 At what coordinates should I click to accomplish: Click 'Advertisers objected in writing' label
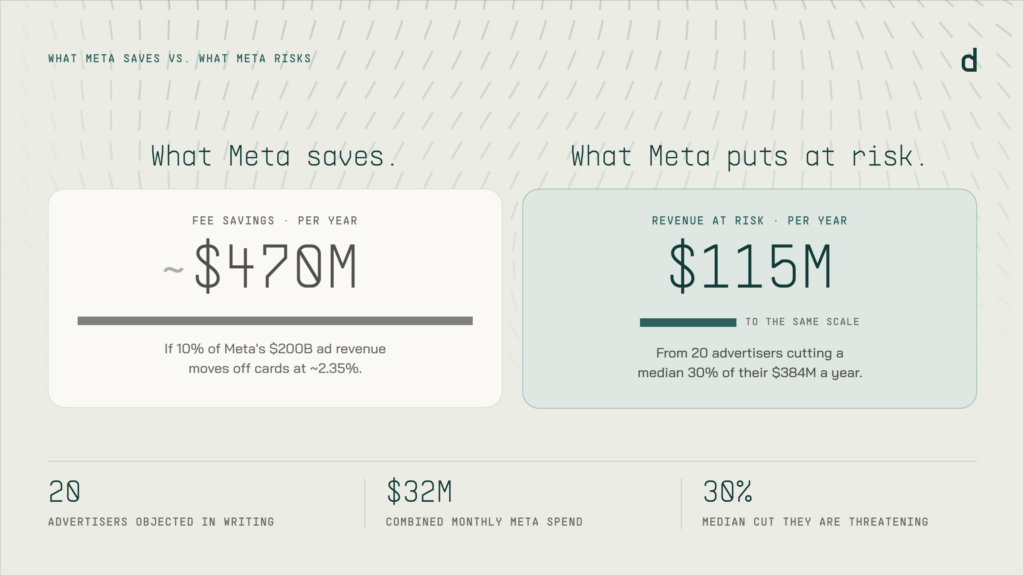tap(161, 522)
